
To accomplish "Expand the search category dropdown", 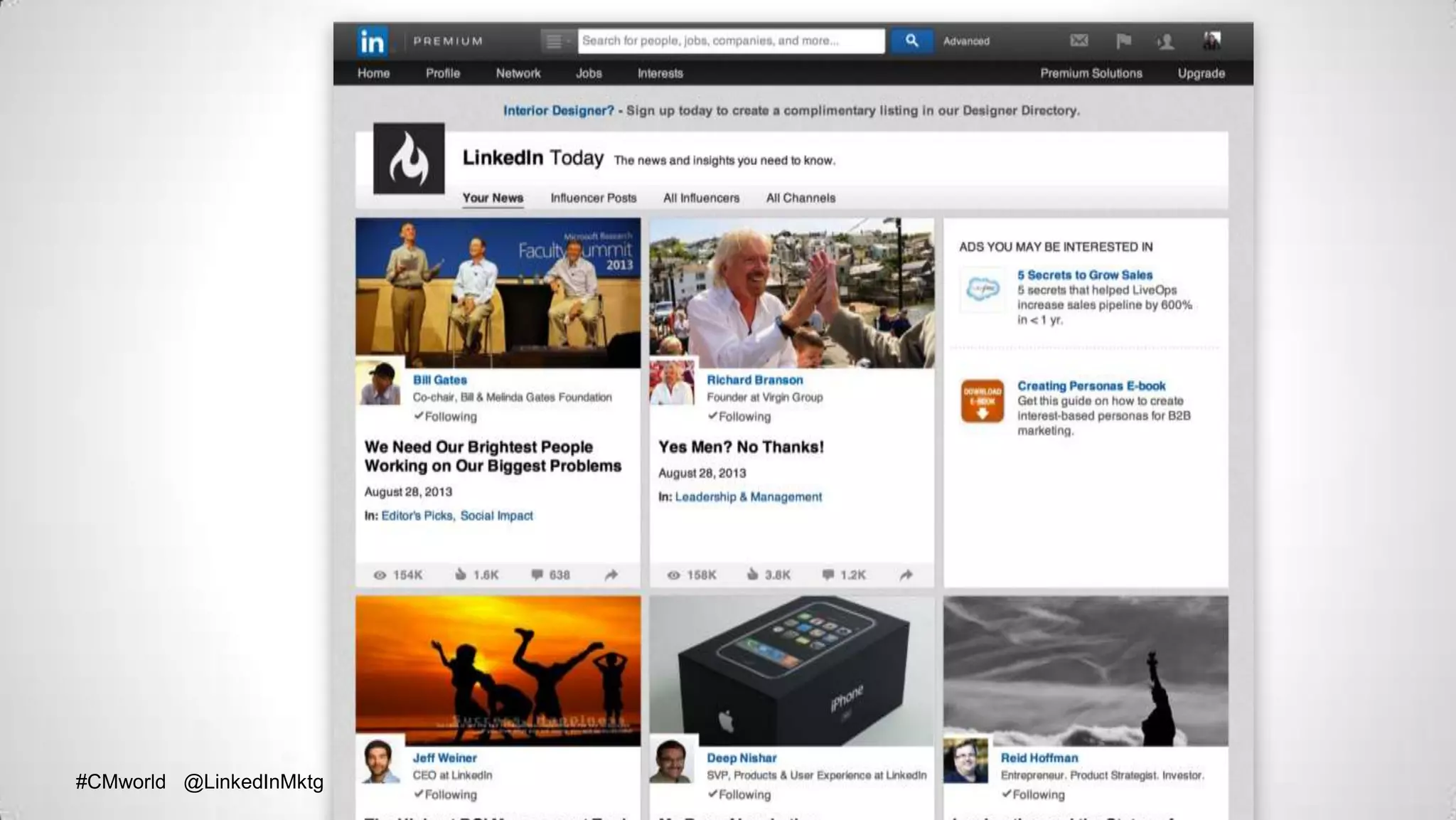I will (557, 41).
